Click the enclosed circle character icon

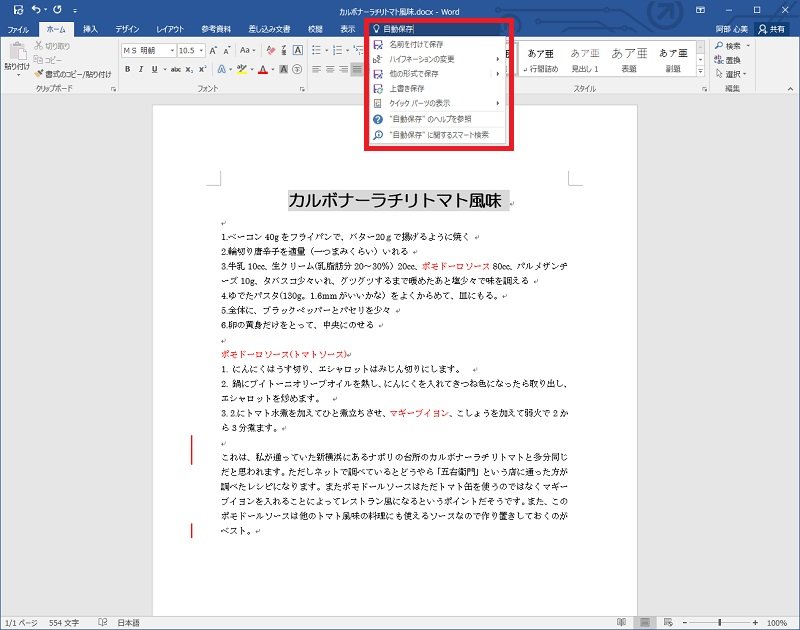tap(297, 69)
